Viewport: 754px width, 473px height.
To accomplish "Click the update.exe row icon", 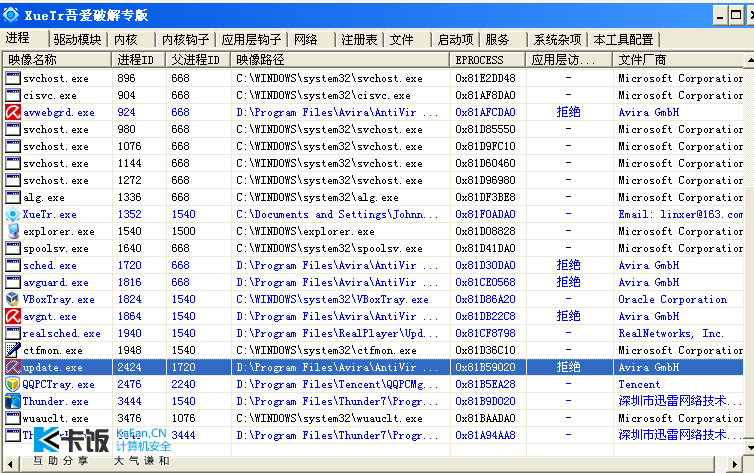I will point(13,367).
